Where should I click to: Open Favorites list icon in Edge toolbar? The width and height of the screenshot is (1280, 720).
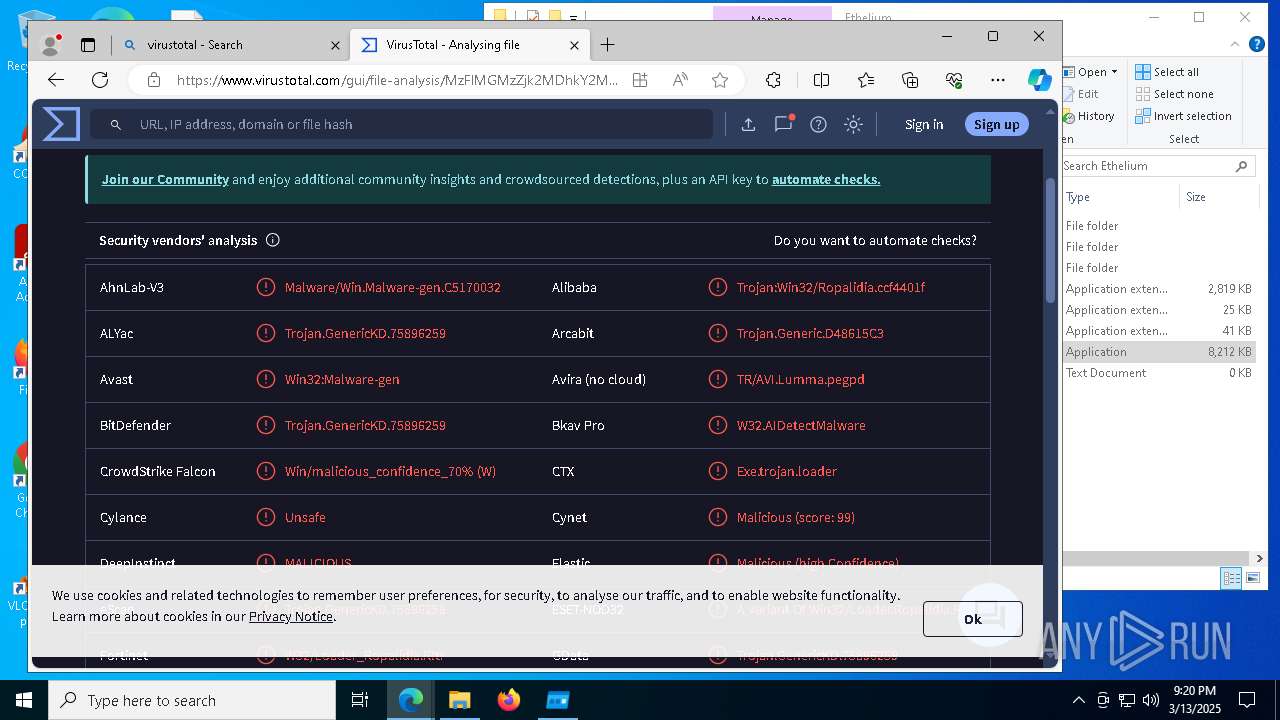coord(866,80)
